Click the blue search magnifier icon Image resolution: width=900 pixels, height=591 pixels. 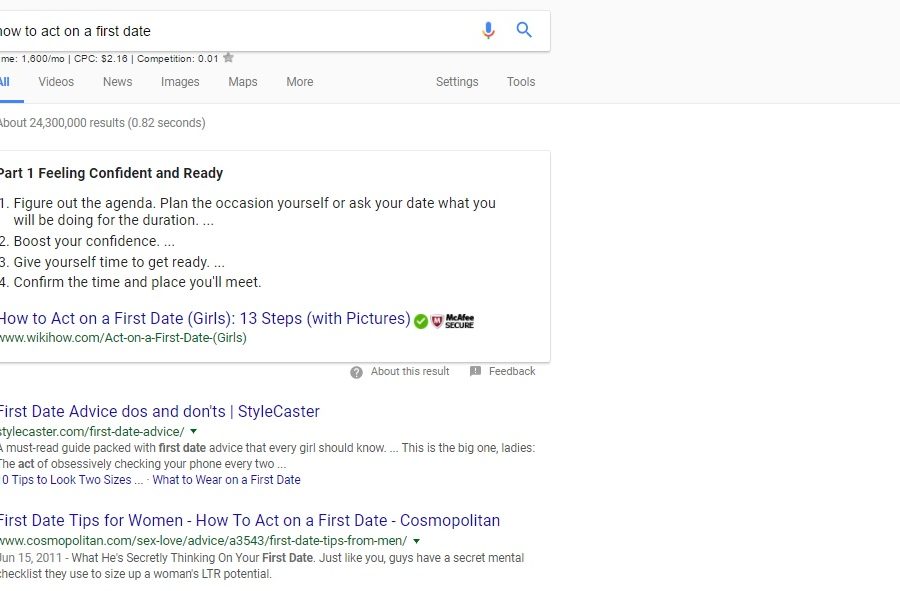[523, 30]
